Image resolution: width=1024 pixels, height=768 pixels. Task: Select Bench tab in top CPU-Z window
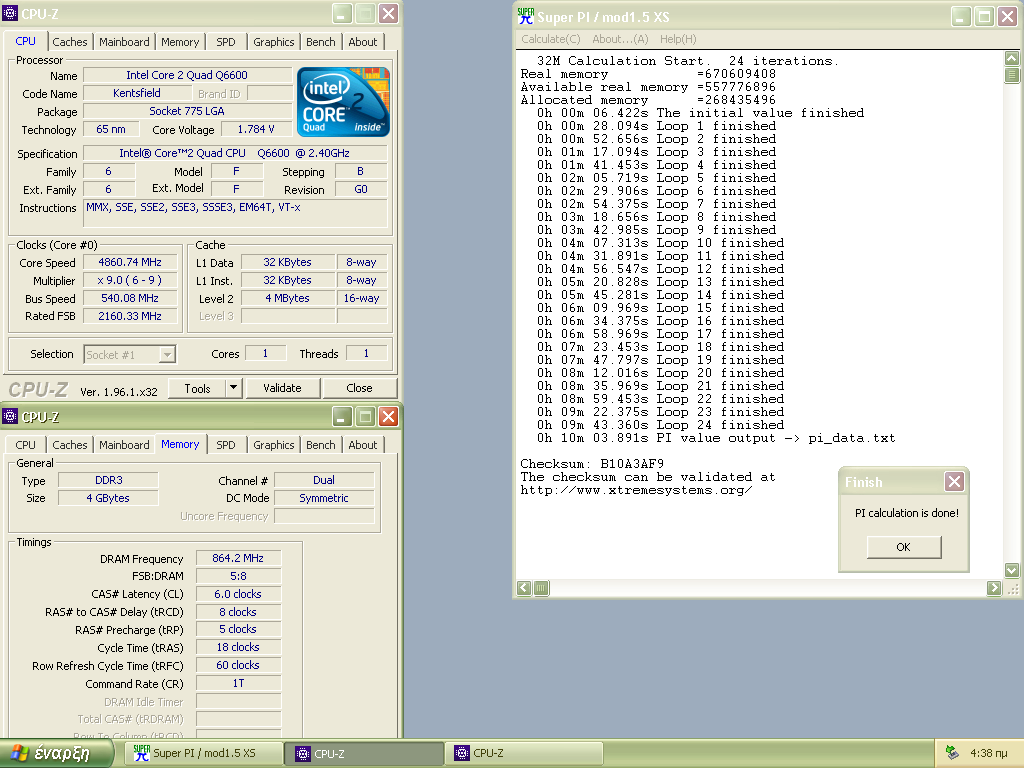[x=321, y=42]
